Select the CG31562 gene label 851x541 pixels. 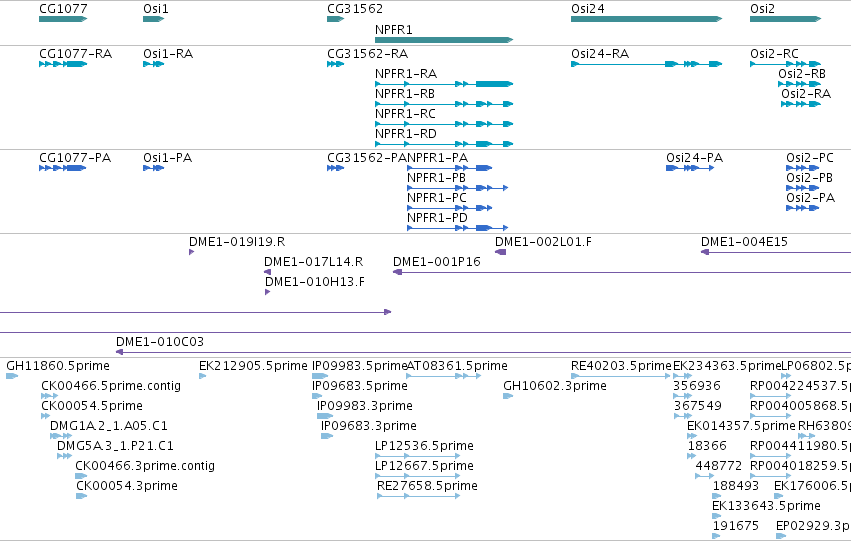355,9
